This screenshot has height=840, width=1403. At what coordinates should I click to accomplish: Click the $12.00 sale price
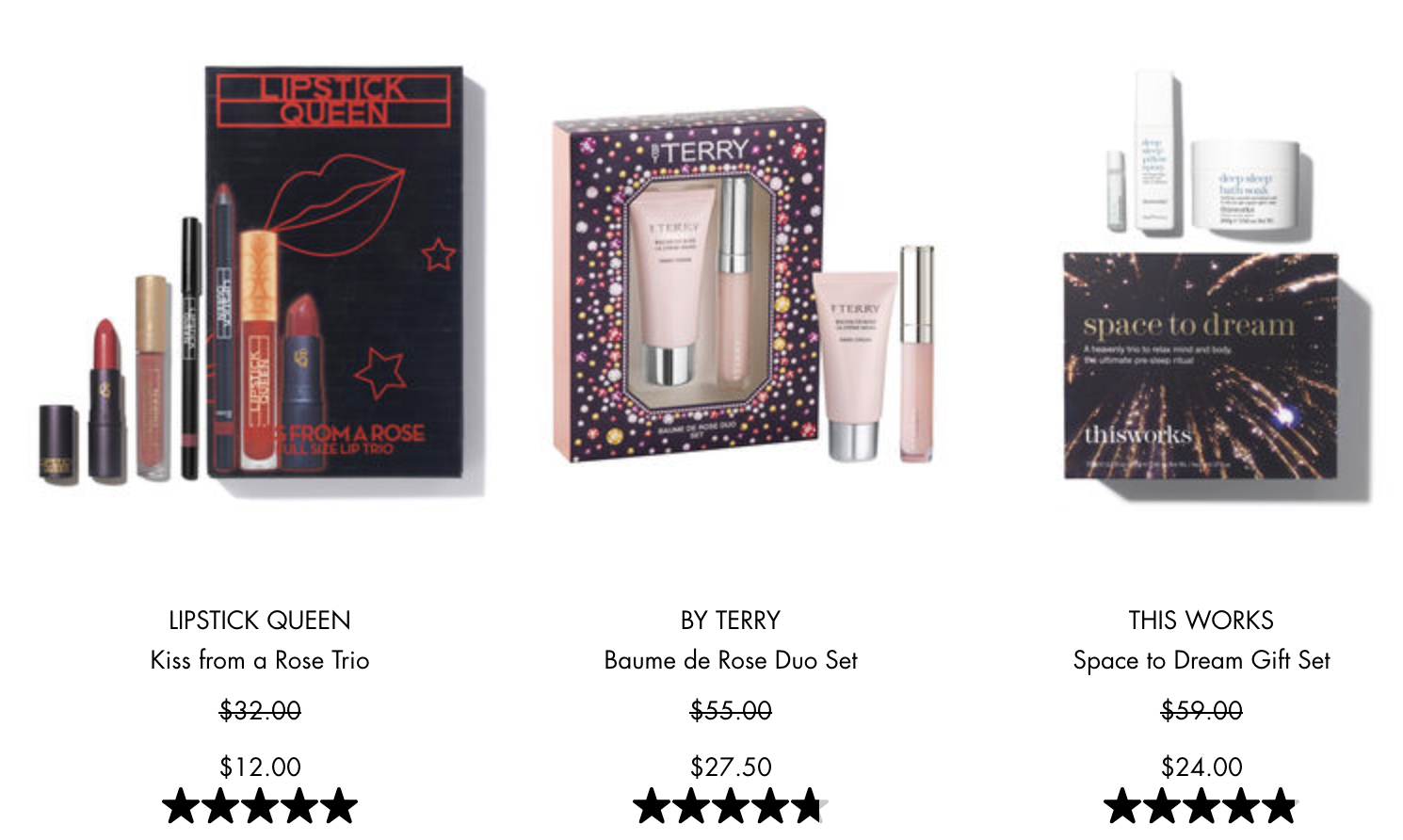tap(260, 767)
